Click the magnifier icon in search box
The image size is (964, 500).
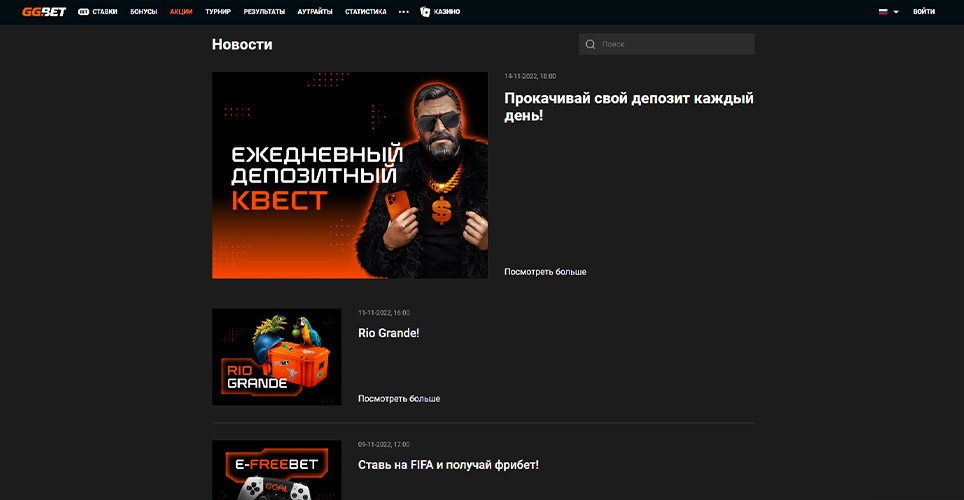(590, 44)
